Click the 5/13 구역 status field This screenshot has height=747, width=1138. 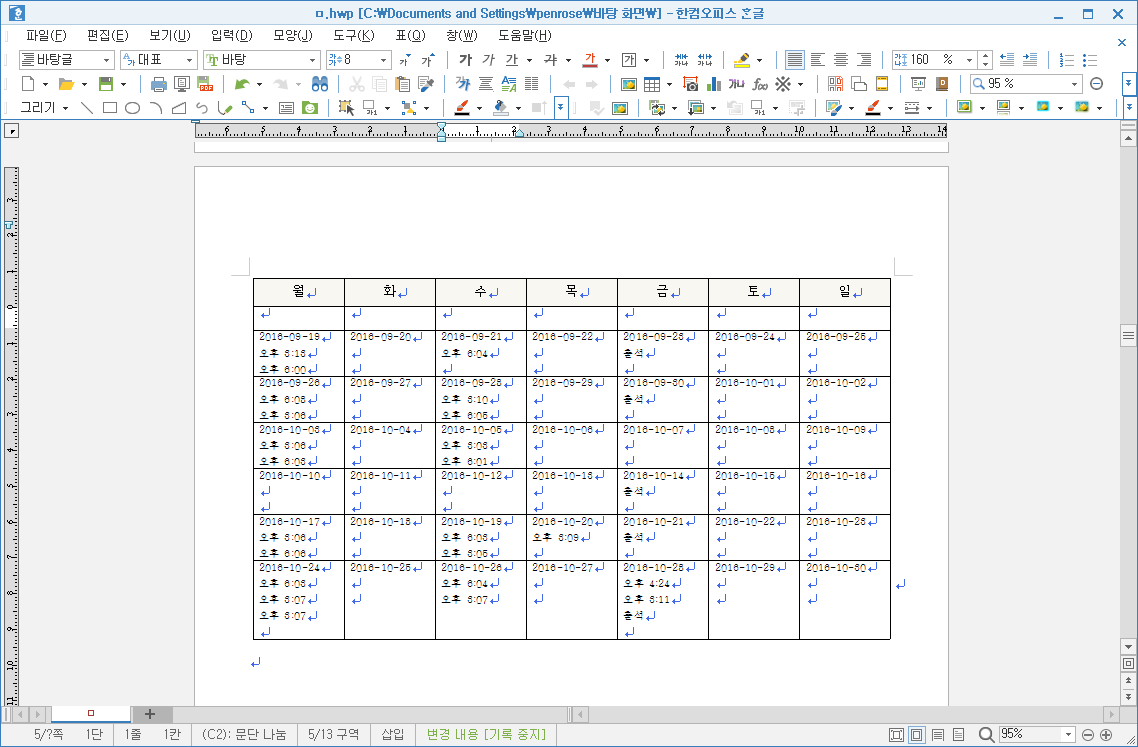coord(333,735)
